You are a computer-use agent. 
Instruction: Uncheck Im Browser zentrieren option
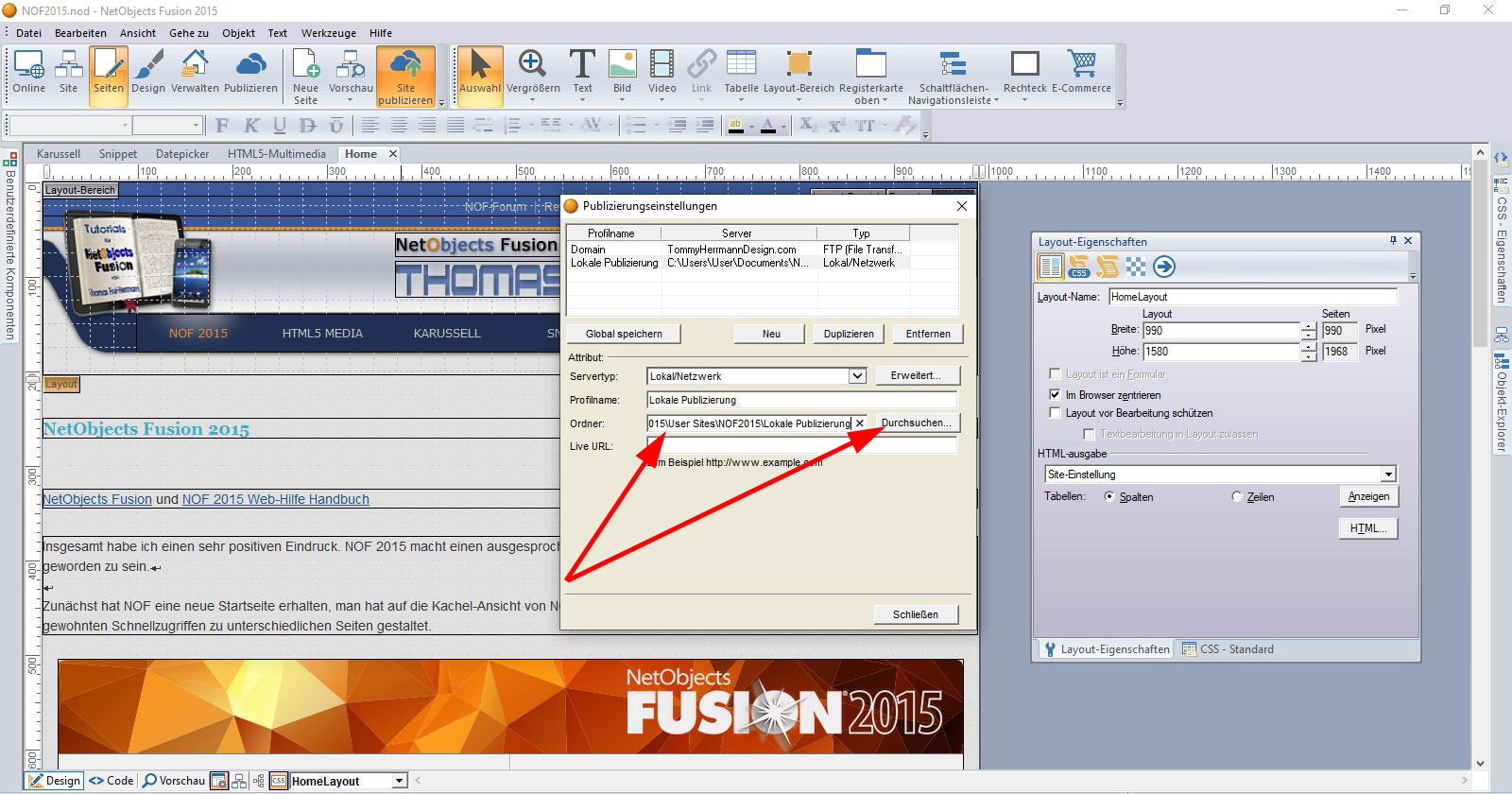[x=1056, y=395]
